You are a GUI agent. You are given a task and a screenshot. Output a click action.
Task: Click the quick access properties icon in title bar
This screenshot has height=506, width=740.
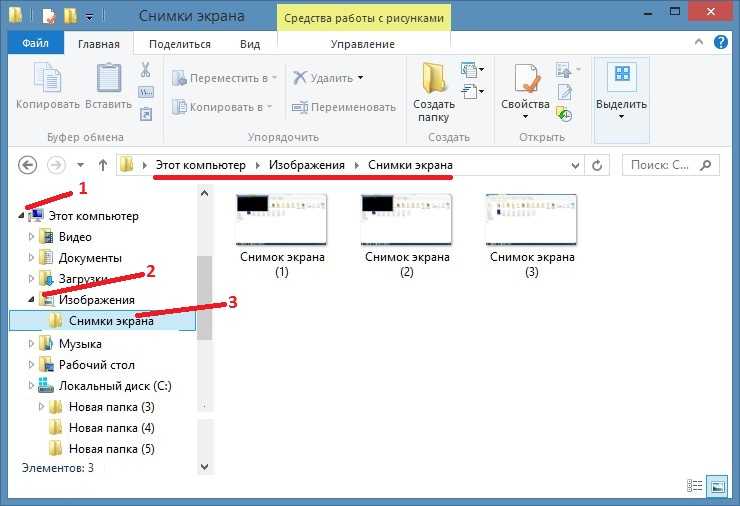(49, 16)
